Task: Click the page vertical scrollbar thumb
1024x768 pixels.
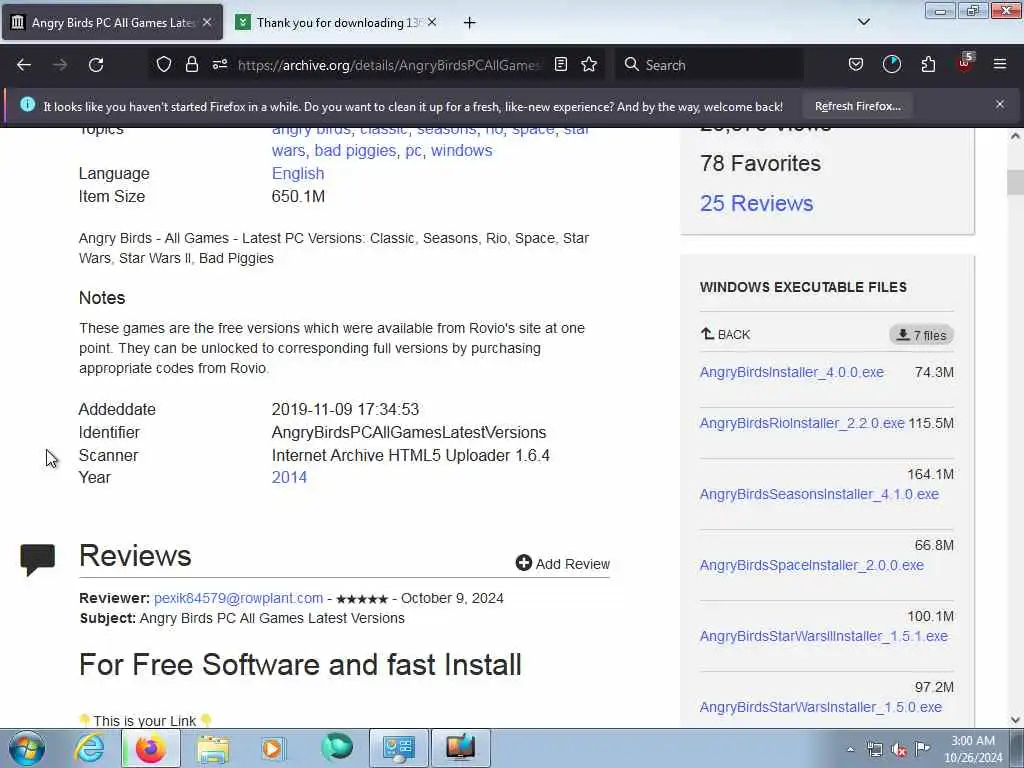Action: 1015,182
